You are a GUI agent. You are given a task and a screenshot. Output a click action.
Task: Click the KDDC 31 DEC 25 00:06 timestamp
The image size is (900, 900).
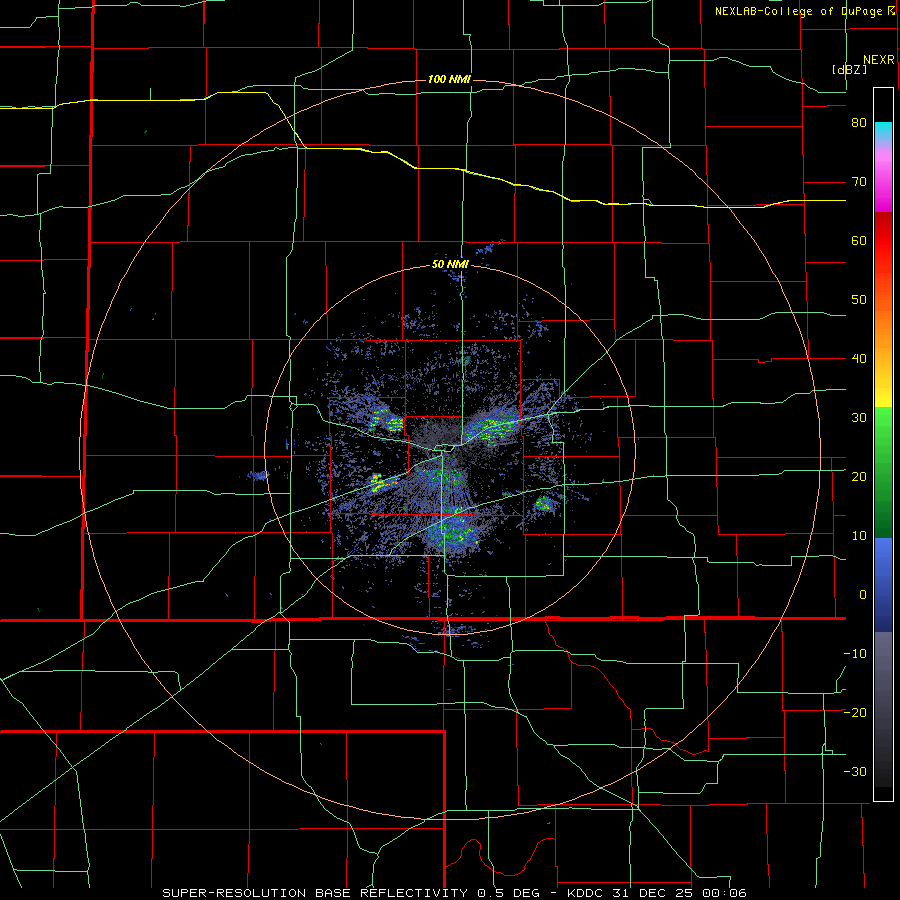point(657,893)
